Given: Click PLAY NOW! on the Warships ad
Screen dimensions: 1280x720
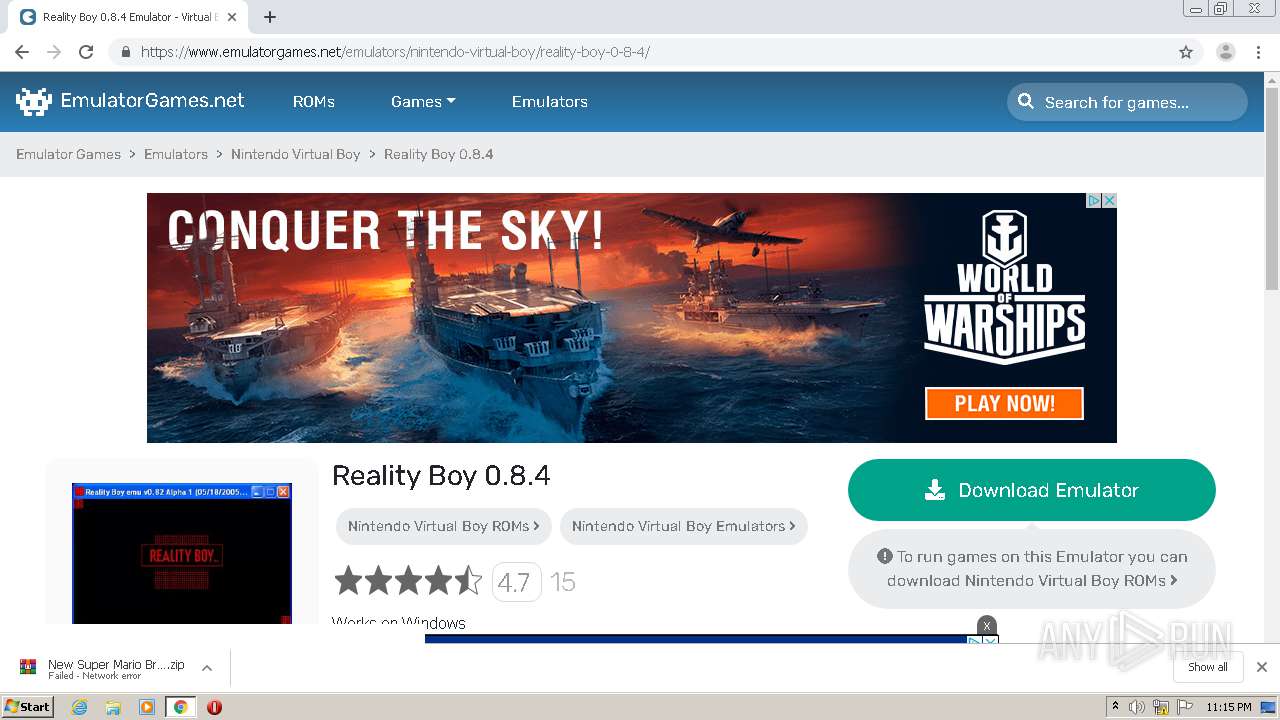Looking at the screenshot, I should (1004, 403).
